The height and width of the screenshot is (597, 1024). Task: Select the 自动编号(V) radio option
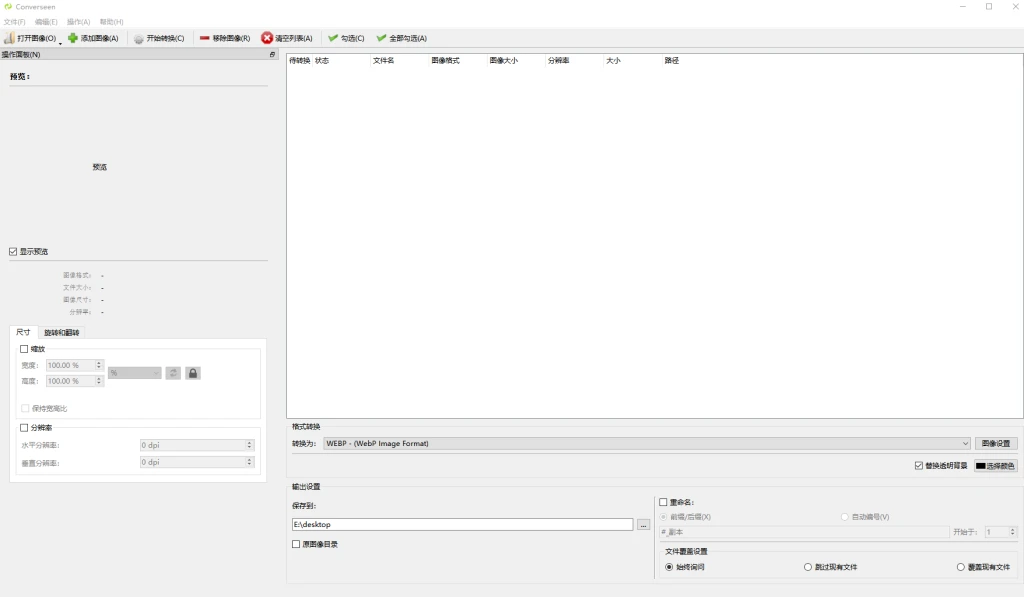point(844,517)
